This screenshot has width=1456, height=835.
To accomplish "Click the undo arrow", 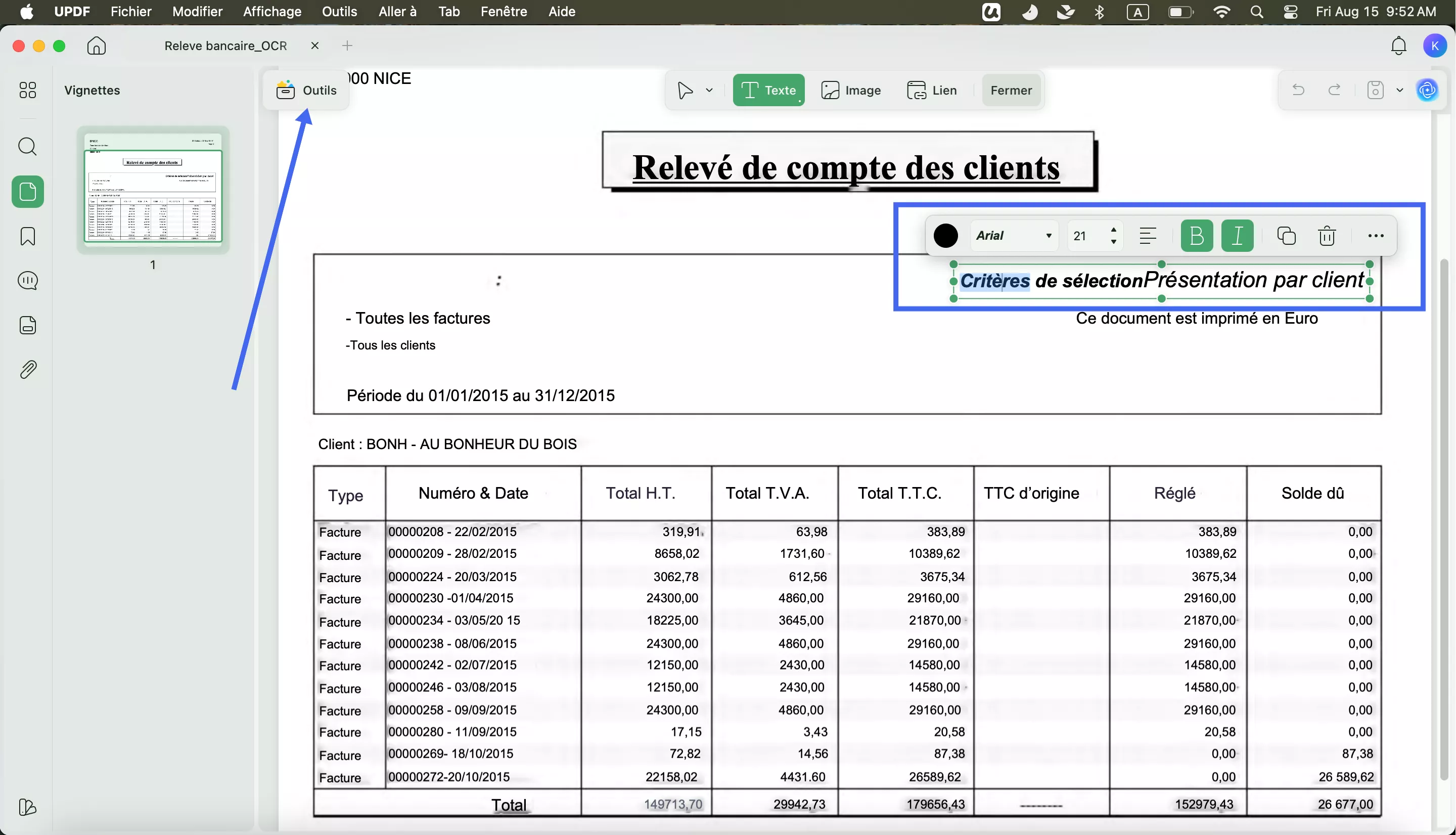I will [1298, 90].
